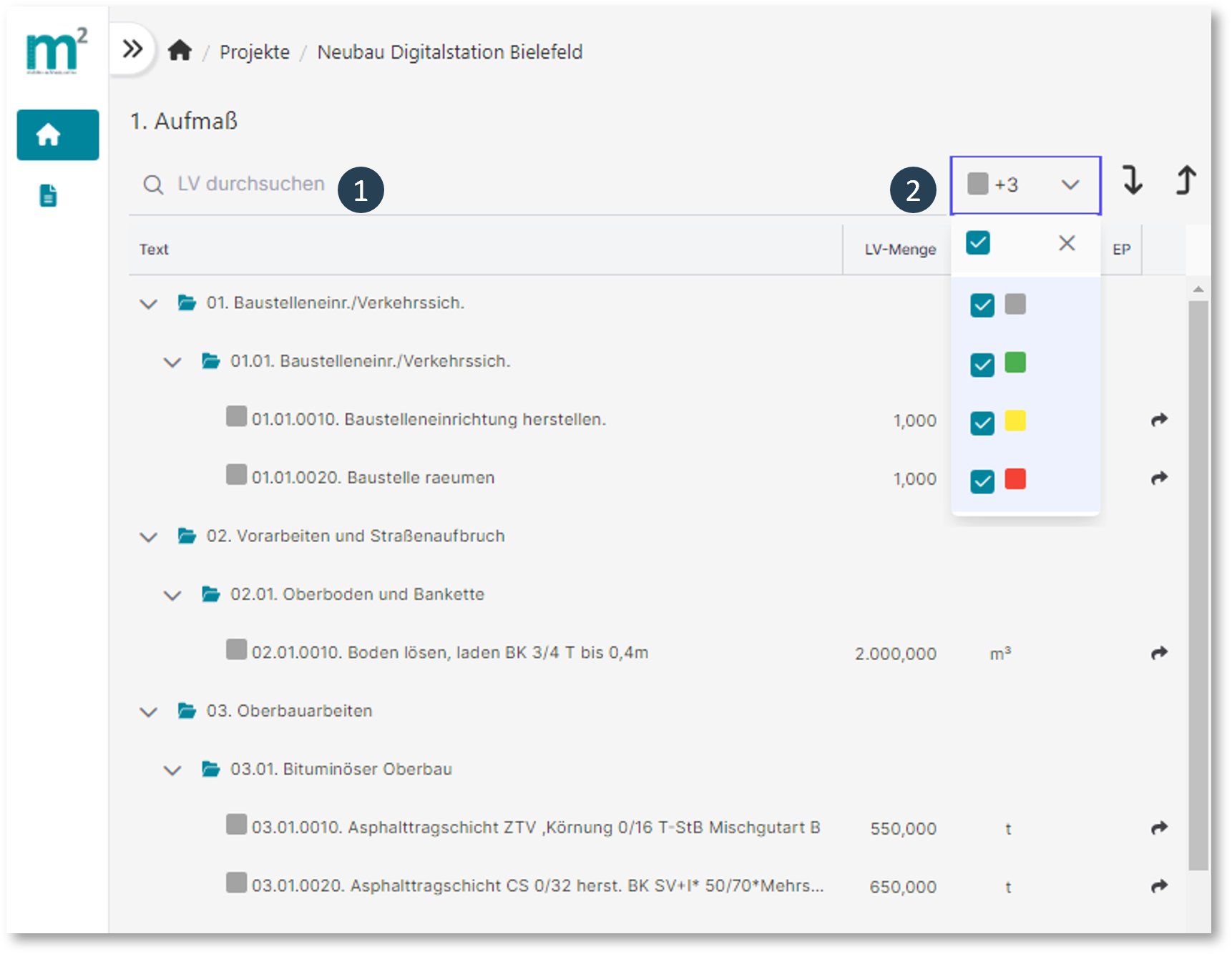Open the status color filter dropdown

click(x=1025, y=185)
